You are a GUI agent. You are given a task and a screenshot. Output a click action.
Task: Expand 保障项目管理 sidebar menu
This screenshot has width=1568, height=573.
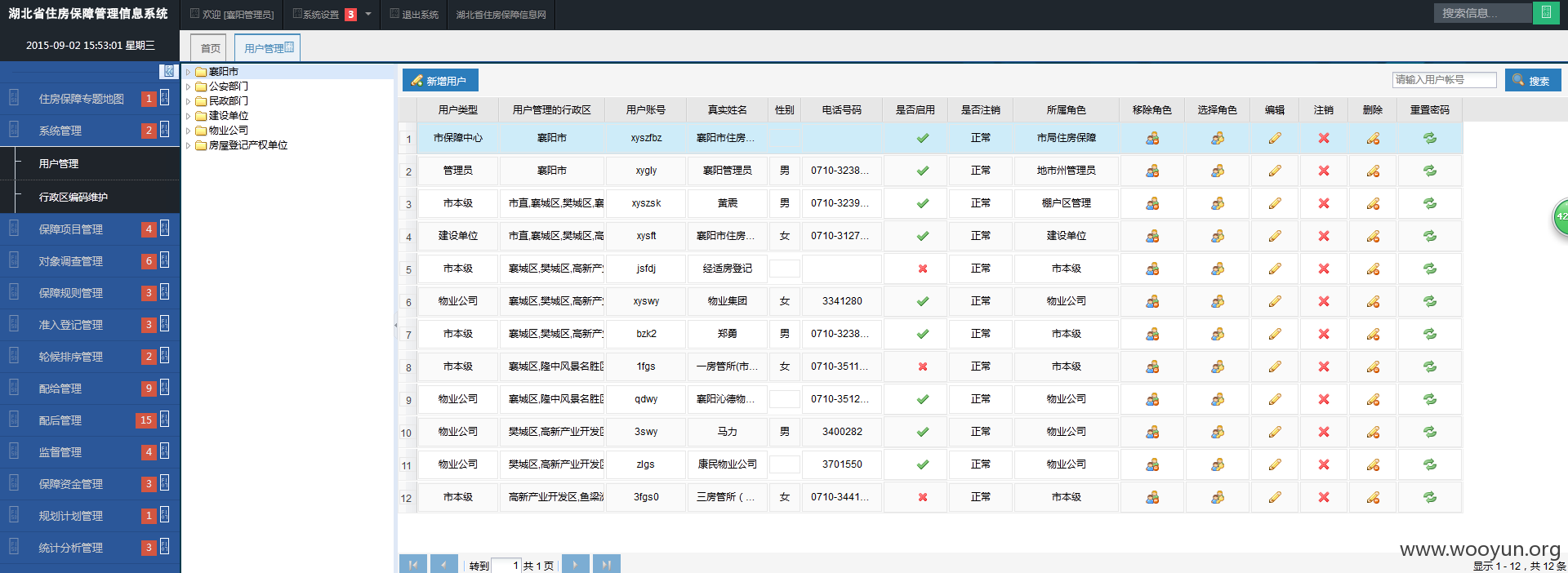pos(90,229)
